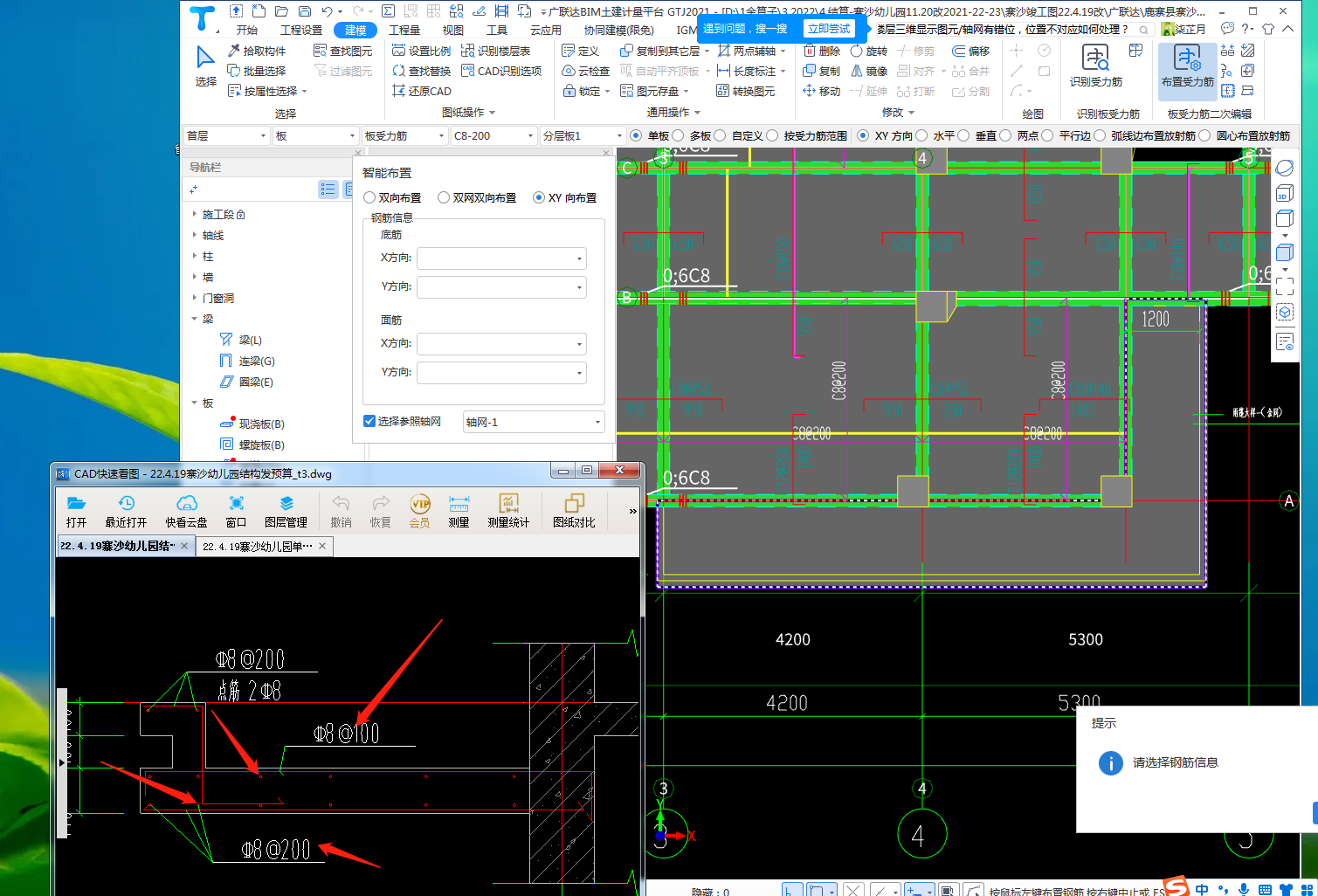Click 还原CAD restore tool
The height and width of the screenshot is (896, 1318).
pyautogui.click(x=422, y=91)
